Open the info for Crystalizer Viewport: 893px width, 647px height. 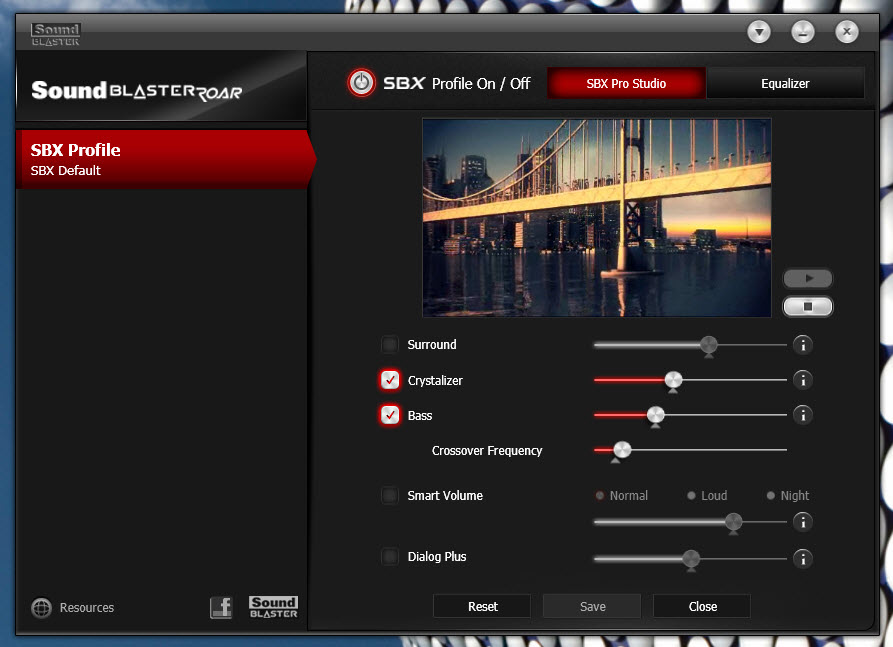pos(802,380)
